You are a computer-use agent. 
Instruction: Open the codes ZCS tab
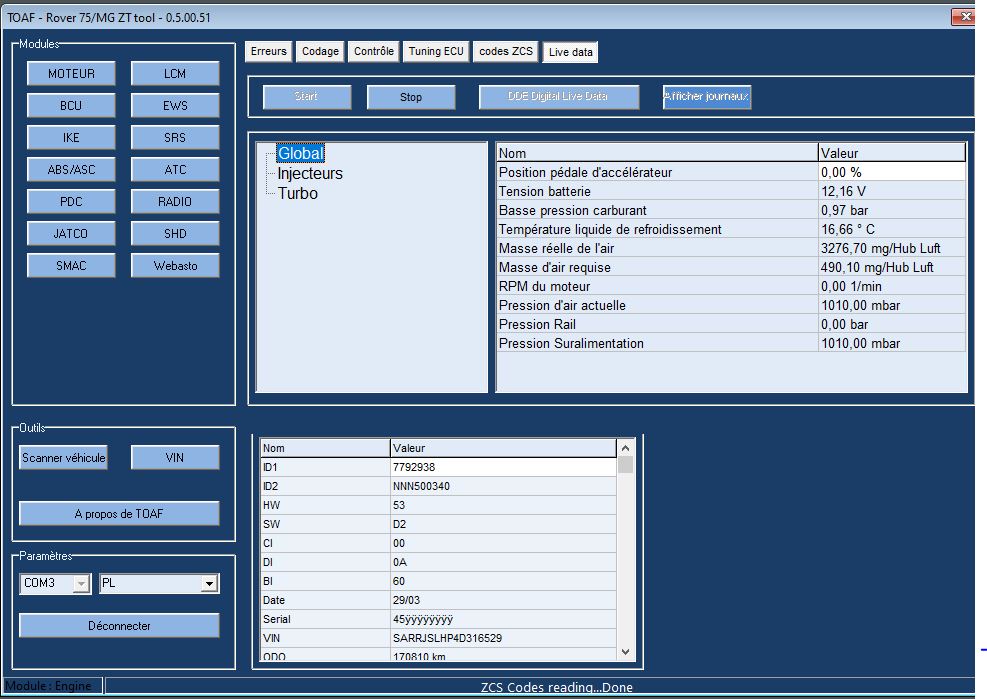(506, 52)
